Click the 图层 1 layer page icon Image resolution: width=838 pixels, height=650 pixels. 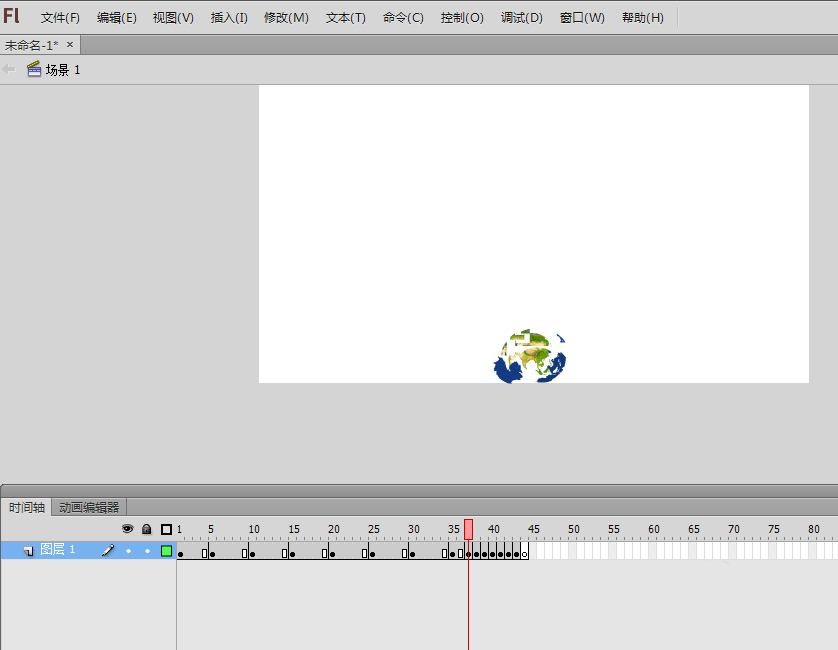[x=28, y=551]
